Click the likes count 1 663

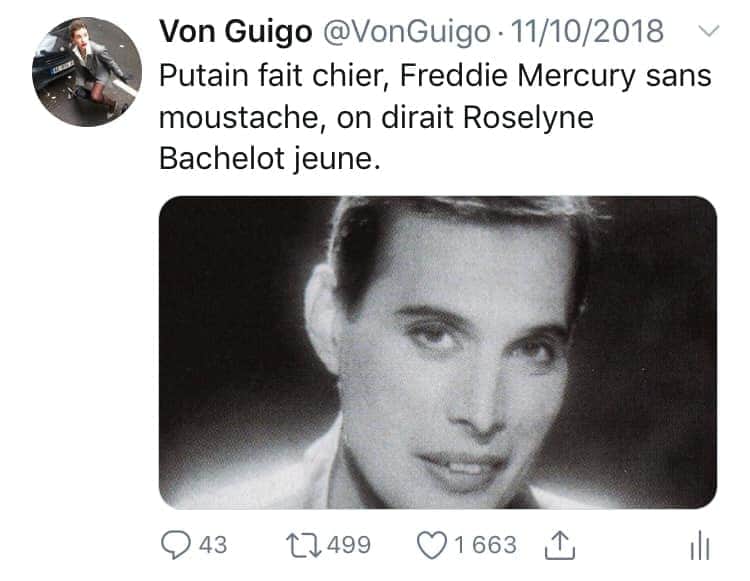(x=485, y=545)
